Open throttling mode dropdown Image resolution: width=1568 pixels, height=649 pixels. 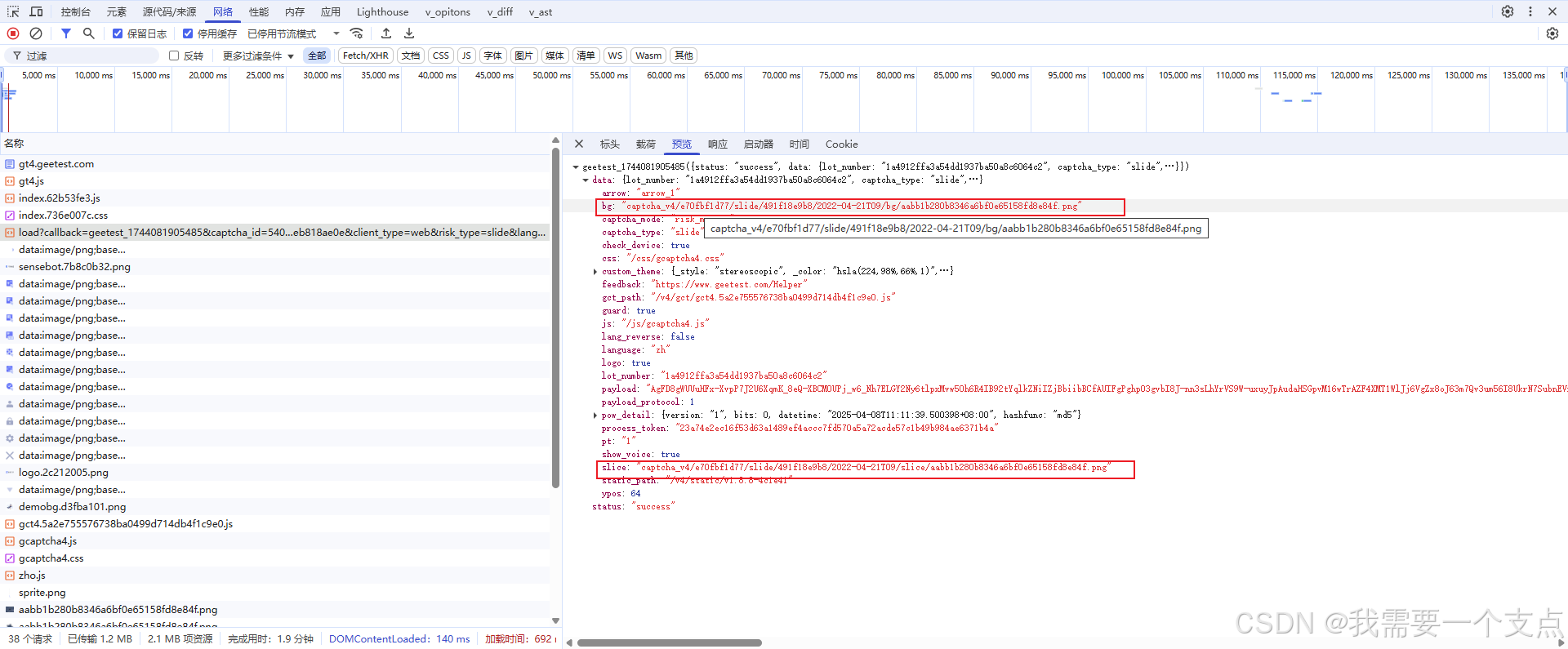coord(294,33)
